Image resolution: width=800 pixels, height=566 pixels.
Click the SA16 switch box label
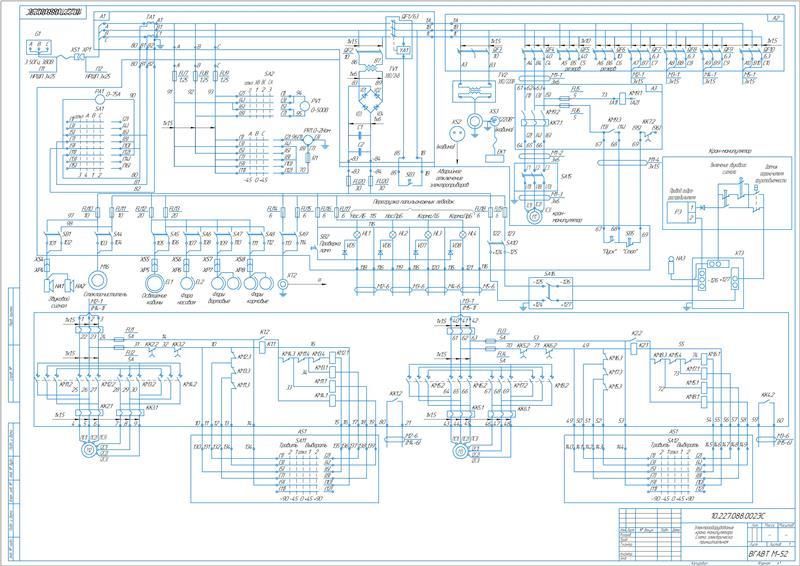550,274
